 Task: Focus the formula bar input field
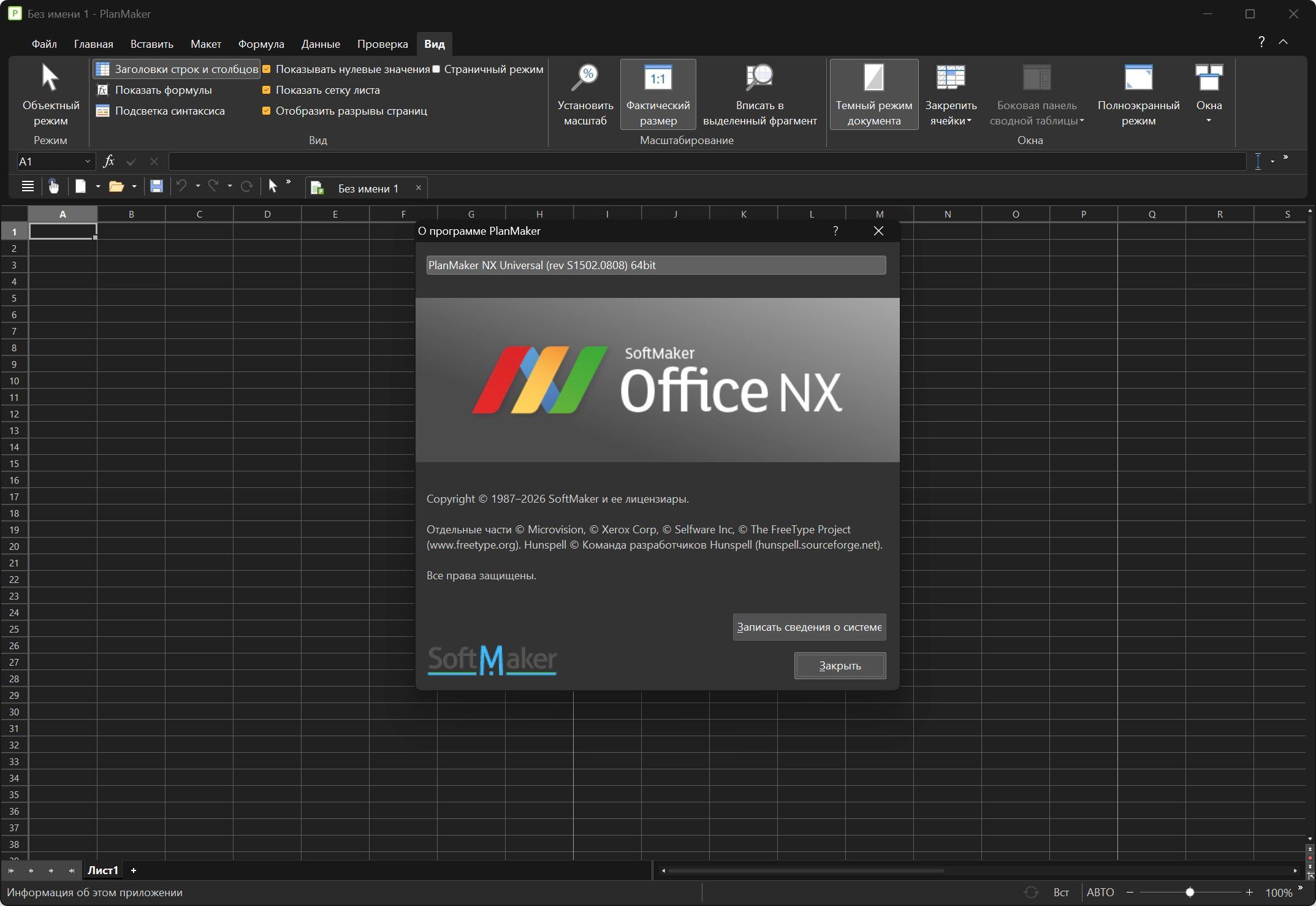pos(707,162)
